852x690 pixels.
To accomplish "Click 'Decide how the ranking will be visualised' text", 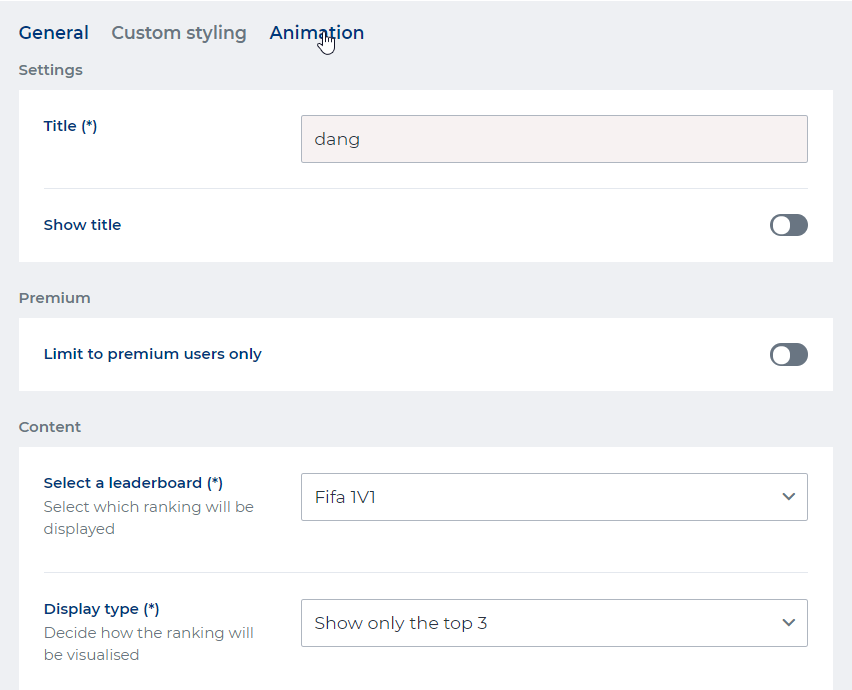I will (148, 644).
